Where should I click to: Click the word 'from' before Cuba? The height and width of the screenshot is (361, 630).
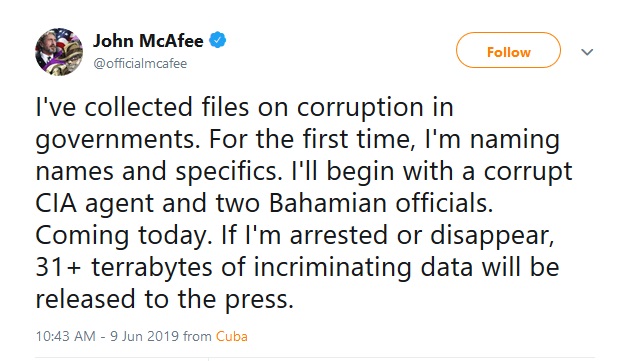point(197,336)
